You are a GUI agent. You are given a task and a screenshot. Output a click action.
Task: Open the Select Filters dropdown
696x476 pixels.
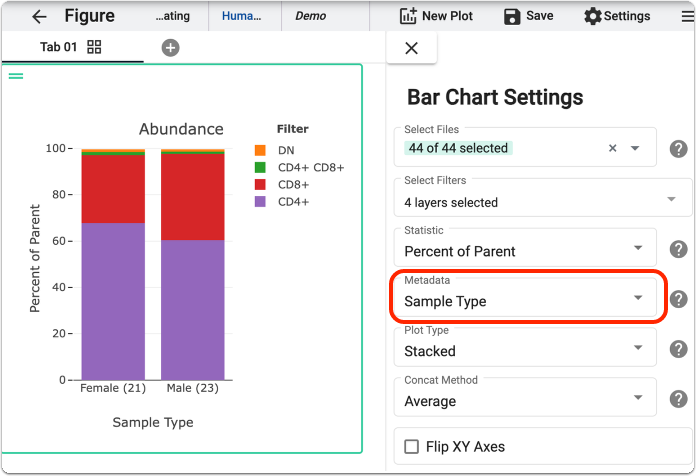point(542,198)
